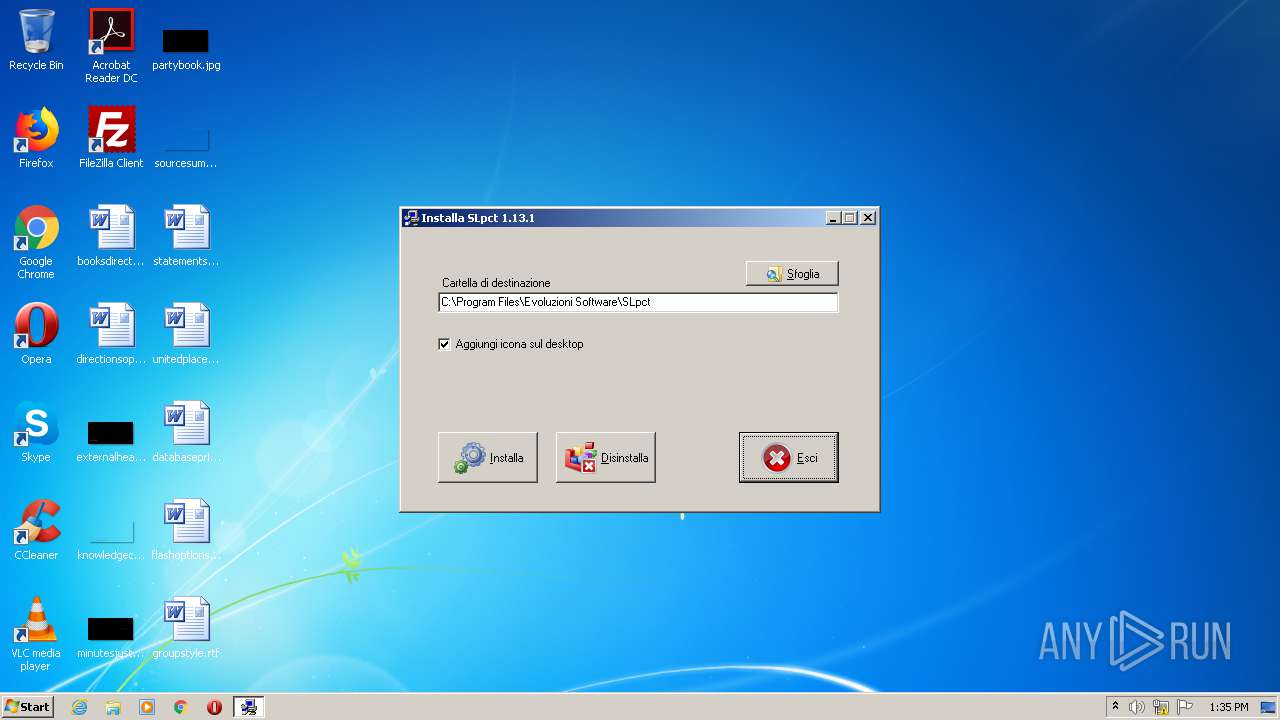The height and width of the screenshot is (720, 1280).
Task: Open Opera from taskbar
Action: tap(215, 707)
